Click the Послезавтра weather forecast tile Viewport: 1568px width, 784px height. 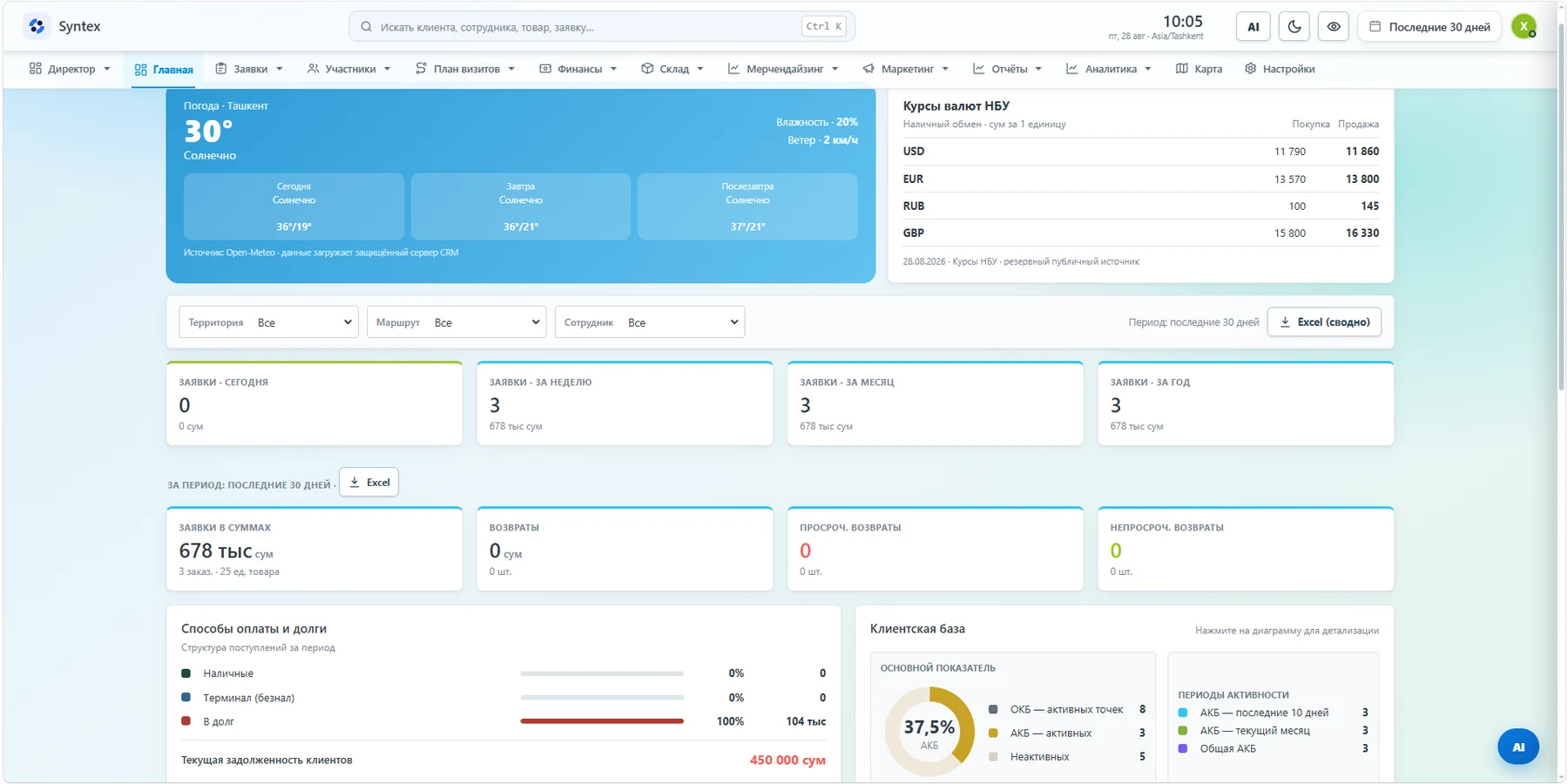[747, 206]
